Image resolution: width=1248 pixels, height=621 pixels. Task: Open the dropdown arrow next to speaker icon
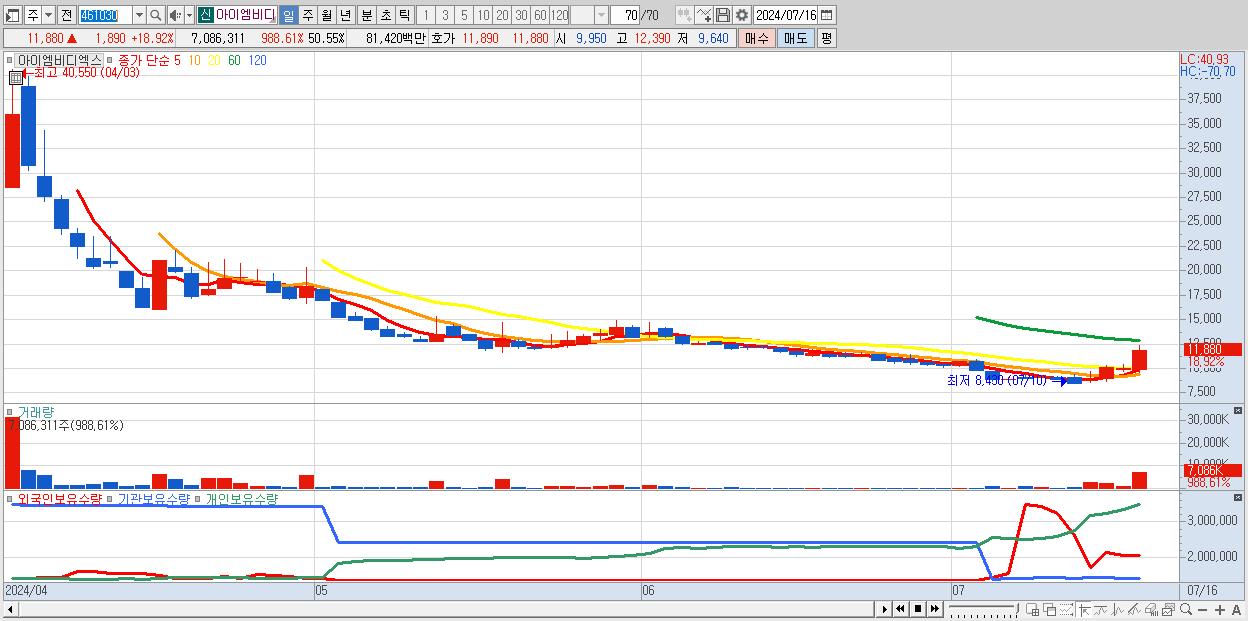[189, 15]
